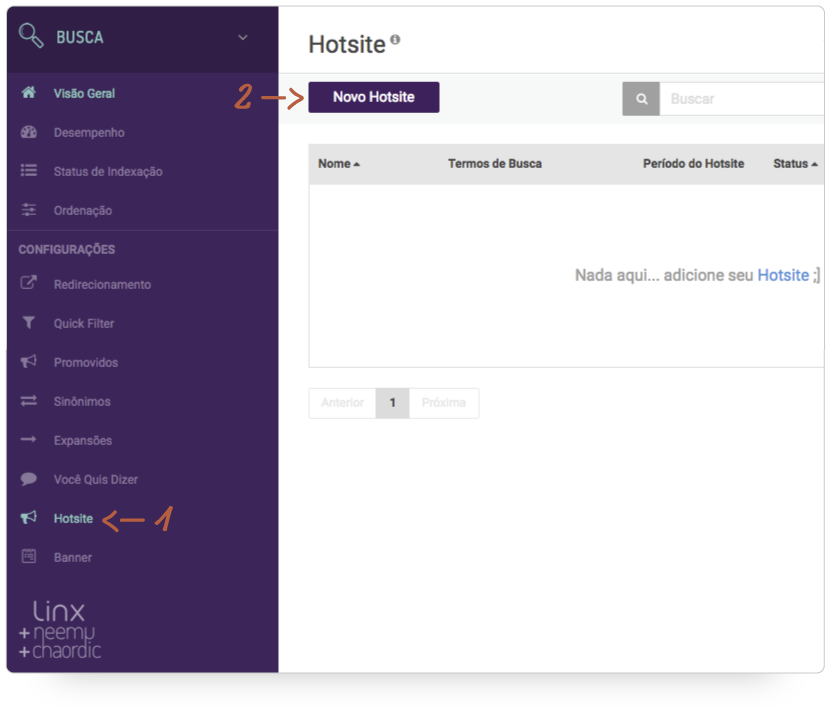This screenshot has width=831, height=721.
Task: Focus the Buscar search field
Action: 742,99
